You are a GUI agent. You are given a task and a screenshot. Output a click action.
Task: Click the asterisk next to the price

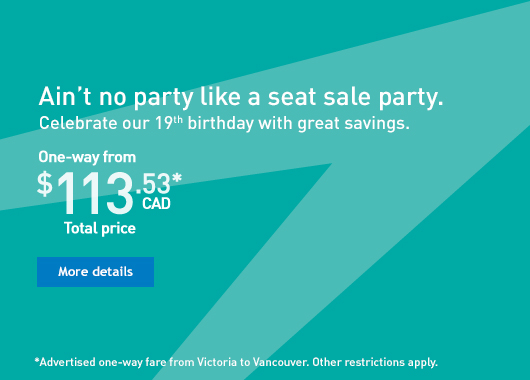(177, 178)
